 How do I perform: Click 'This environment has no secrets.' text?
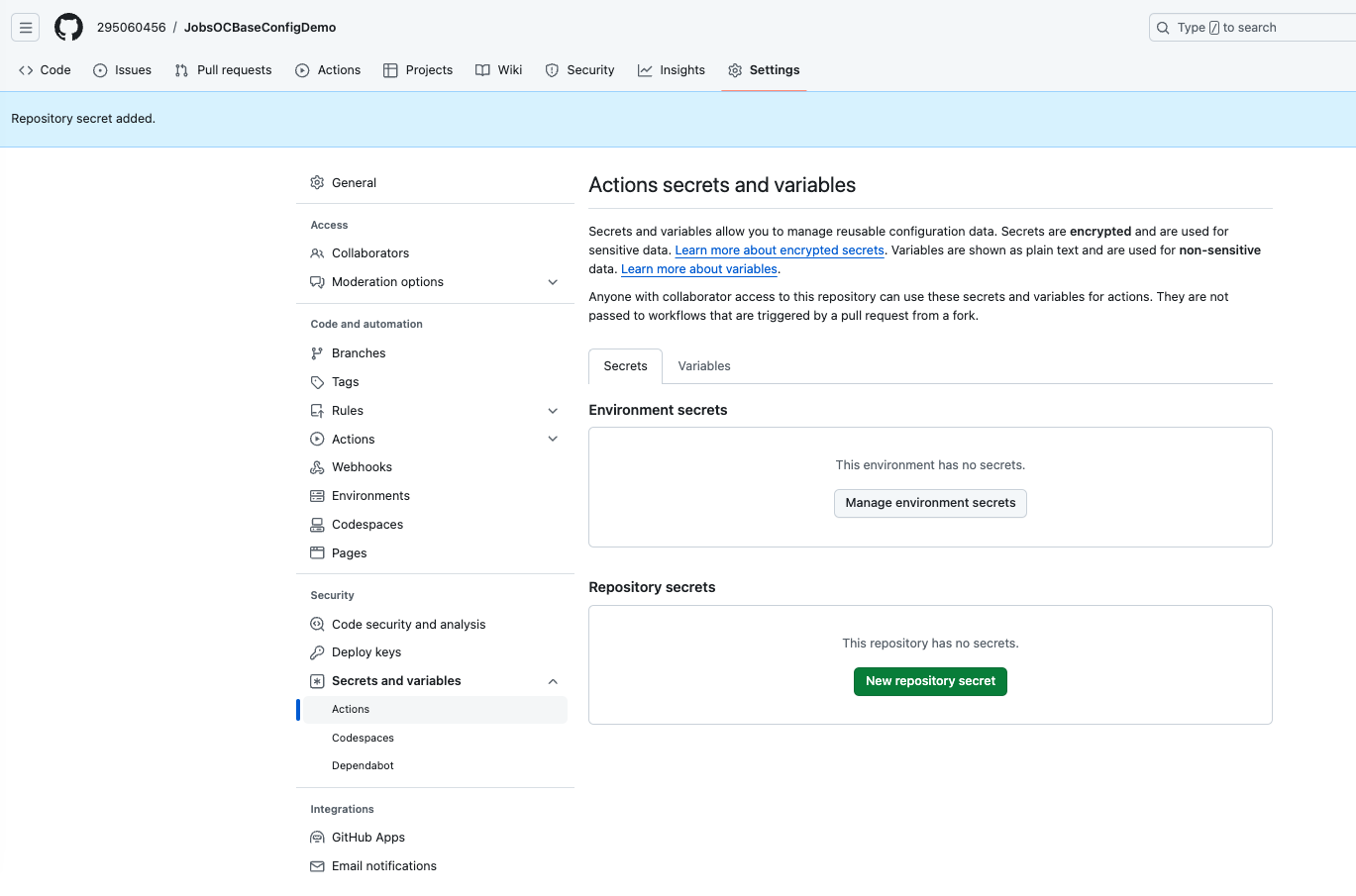930,465
